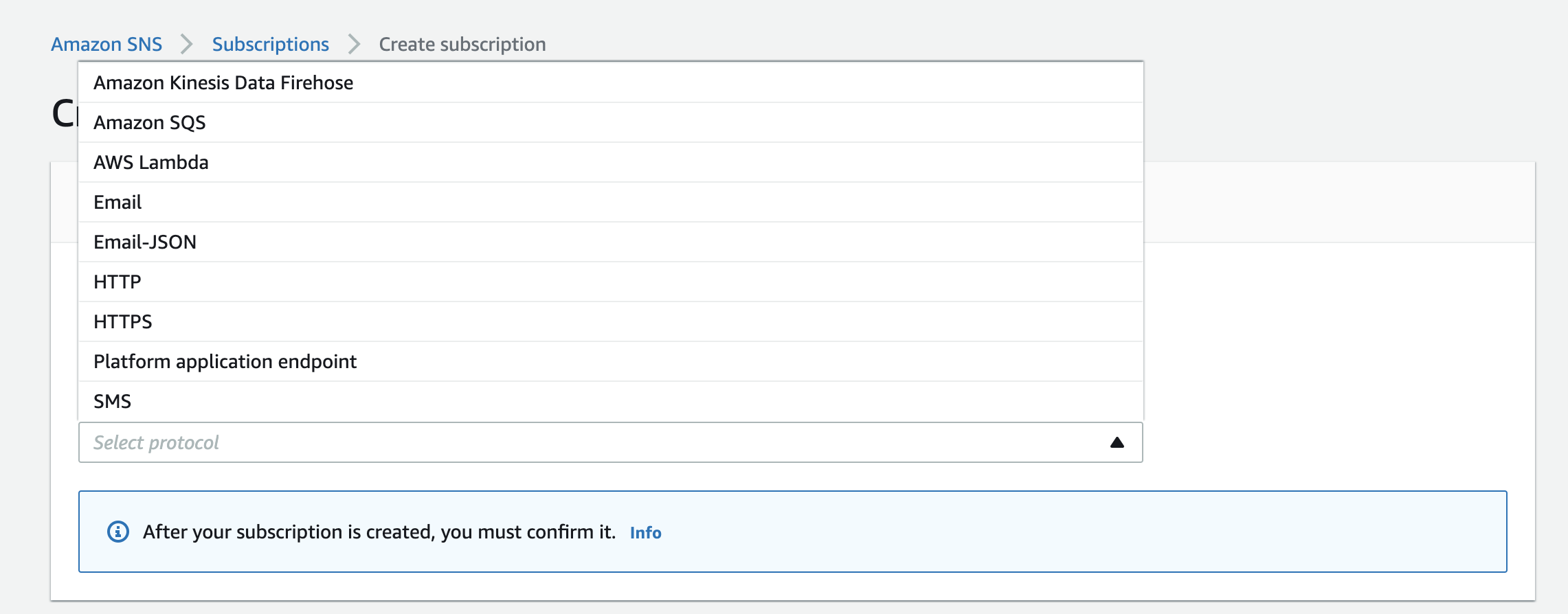Screen dimensions: 1568x614
Task: Open the Info link in the confirmation notice
Action: point(645,532)
